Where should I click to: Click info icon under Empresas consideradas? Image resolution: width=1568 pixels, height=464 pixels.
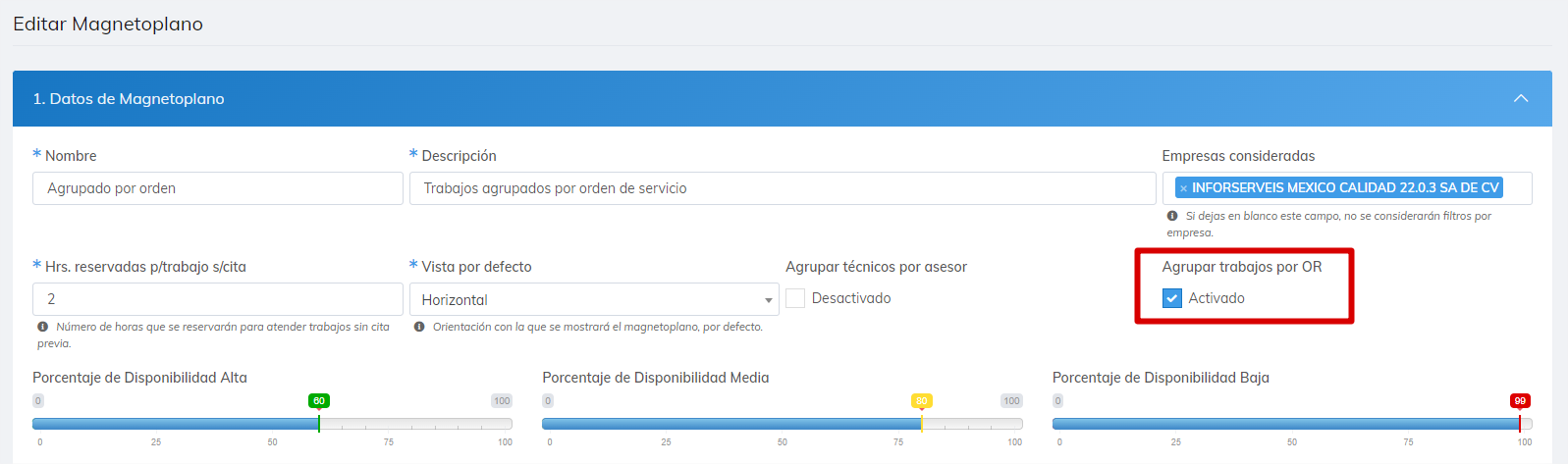pyautogui.click(x=1171, y=216)
